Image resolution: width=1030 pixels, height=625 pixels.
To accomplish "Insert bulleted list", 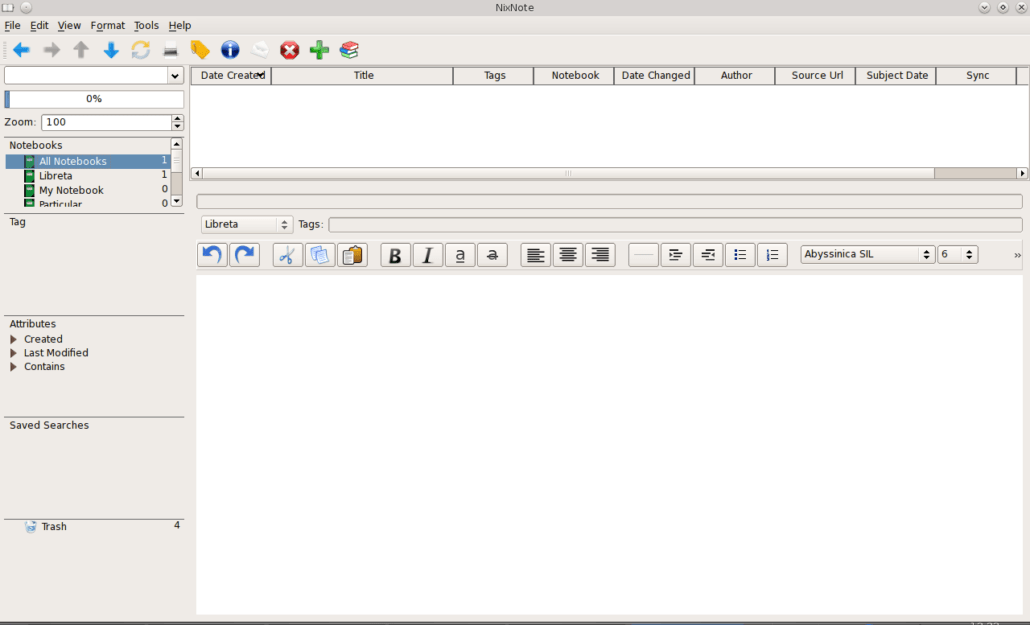I will tap(740, 255).
